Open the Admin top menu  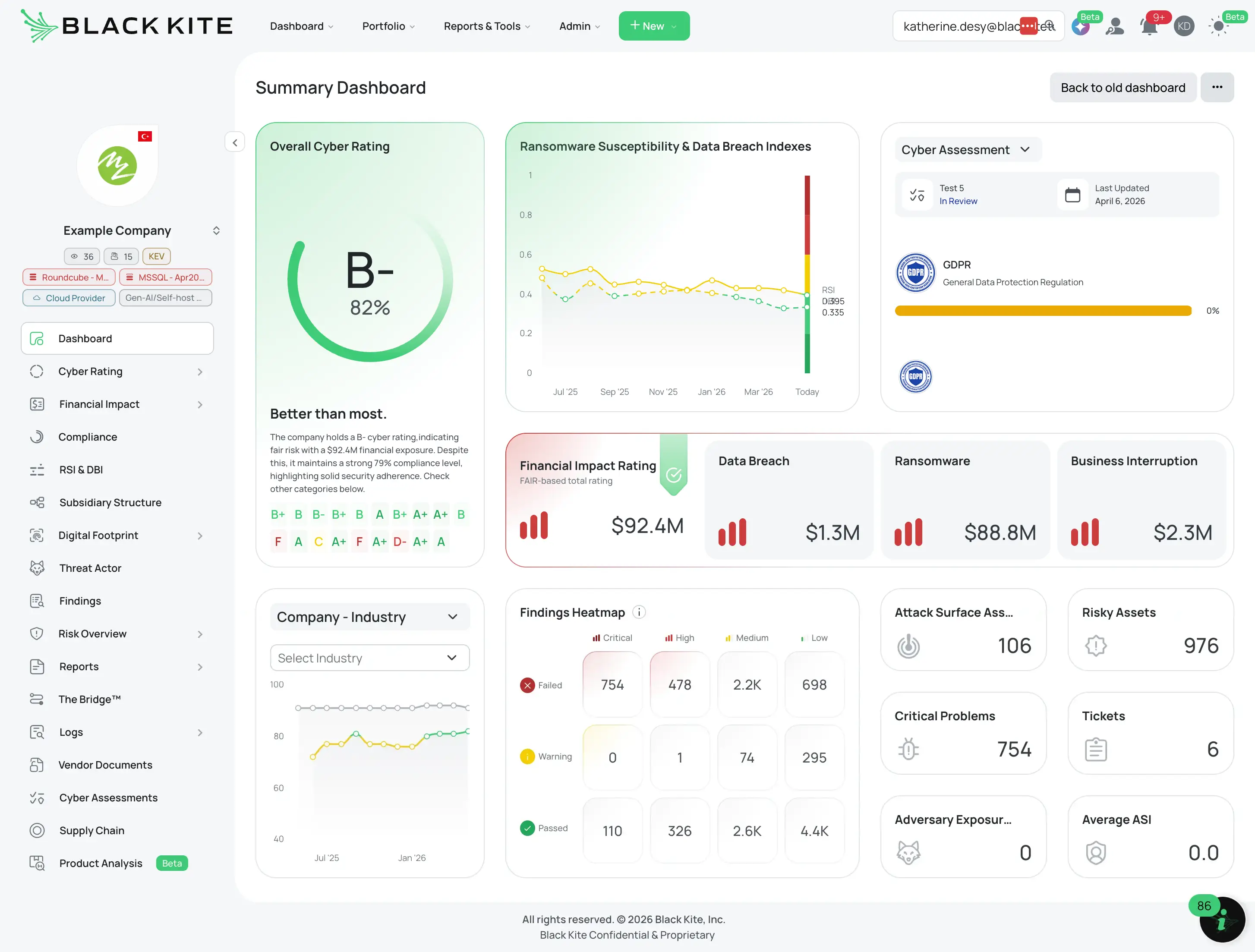[579, 26]
